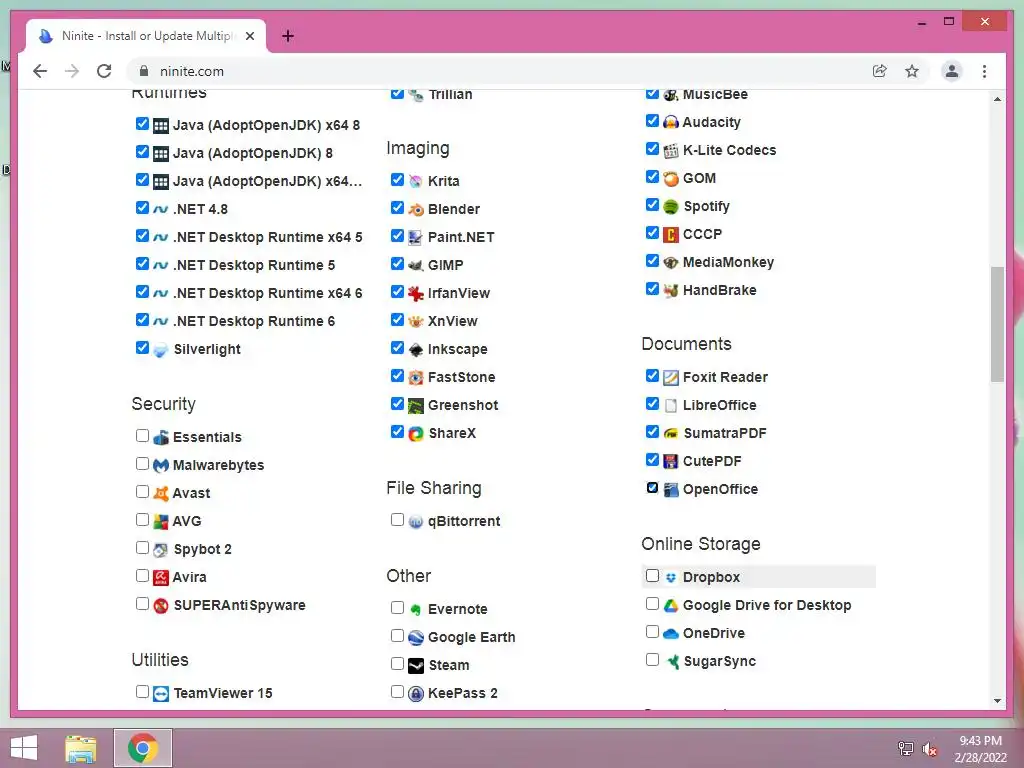
Task: Check the qBittorrent checkbox
Action: pyautogui.click(x=397, y=520)
